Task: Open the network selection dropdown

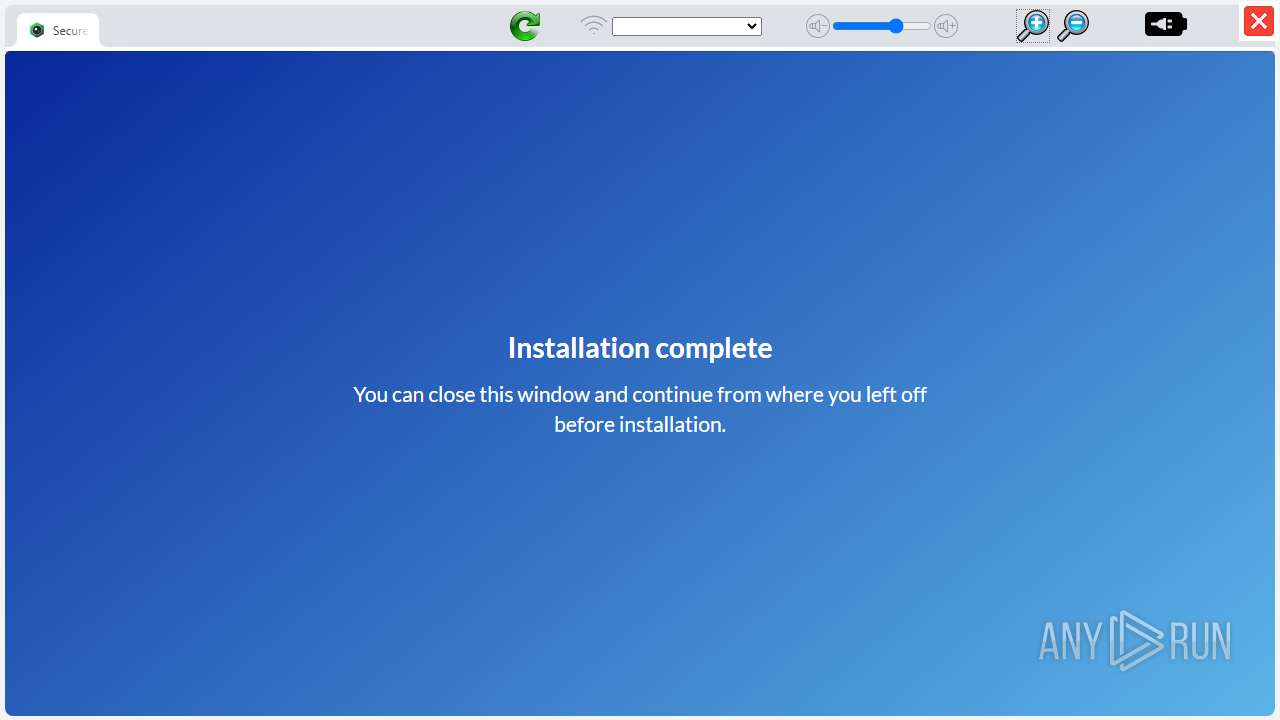Action: [687, 27]
